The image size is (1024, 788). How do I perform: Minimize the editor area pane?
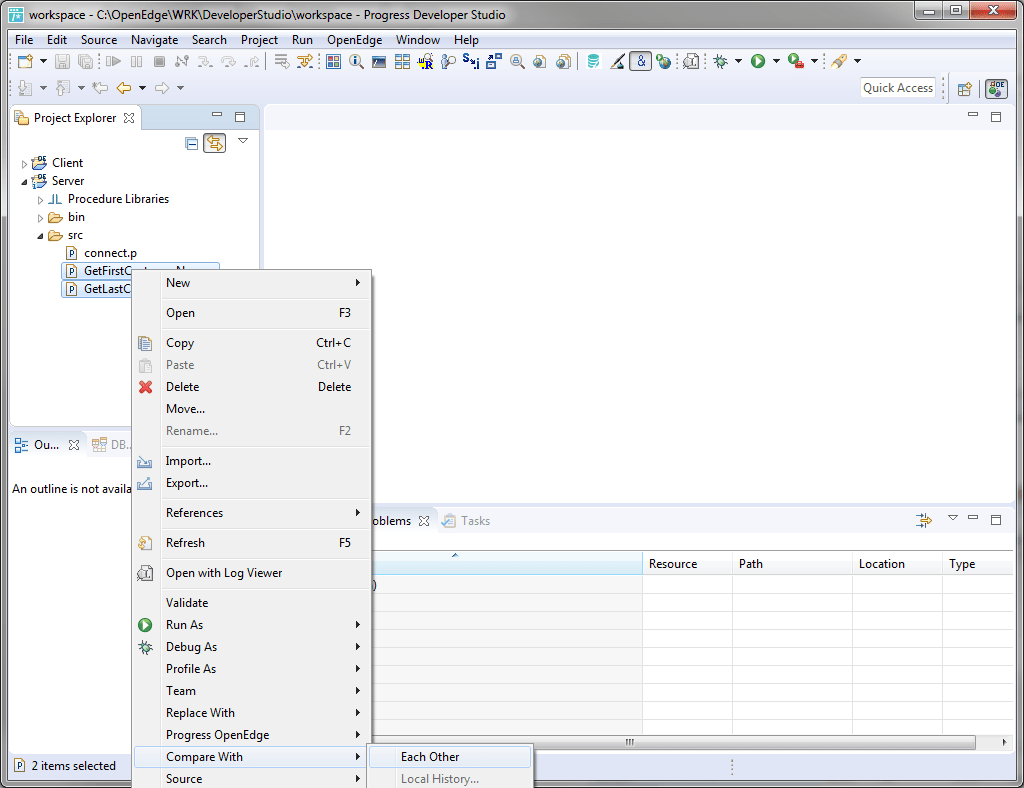point(973,115)
